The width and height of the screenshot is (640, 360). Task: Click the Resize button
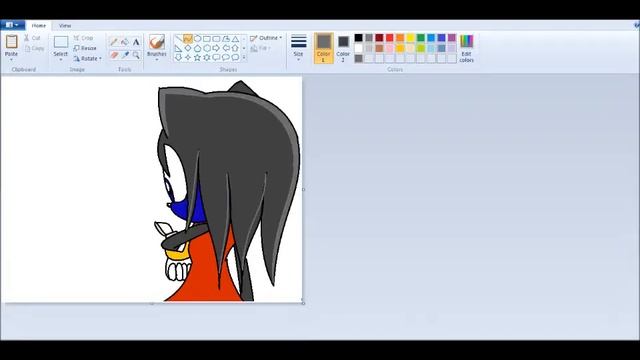(x=85, y=48)
